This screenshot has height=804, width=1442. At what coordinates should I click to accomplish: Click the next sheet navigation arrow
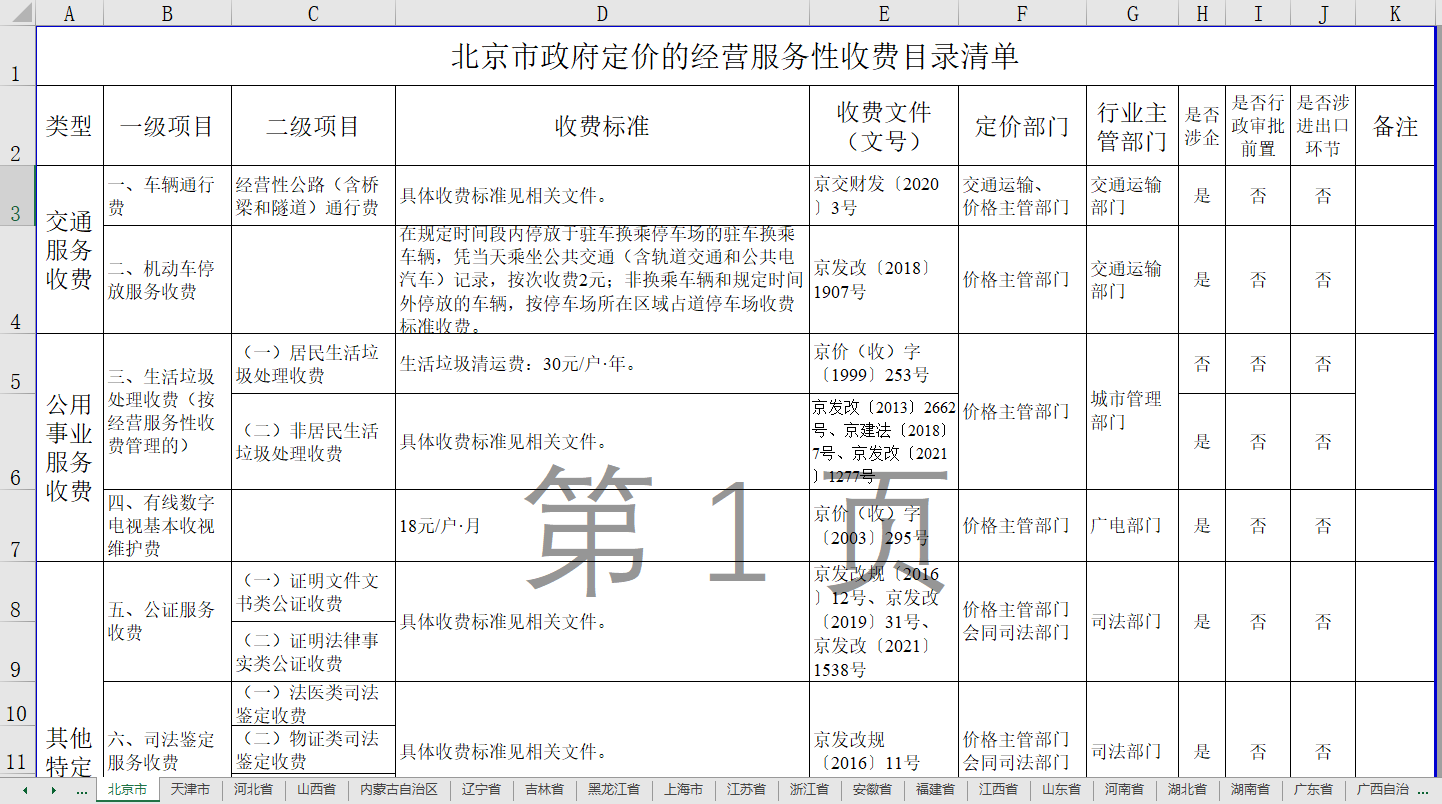(52, 790)
